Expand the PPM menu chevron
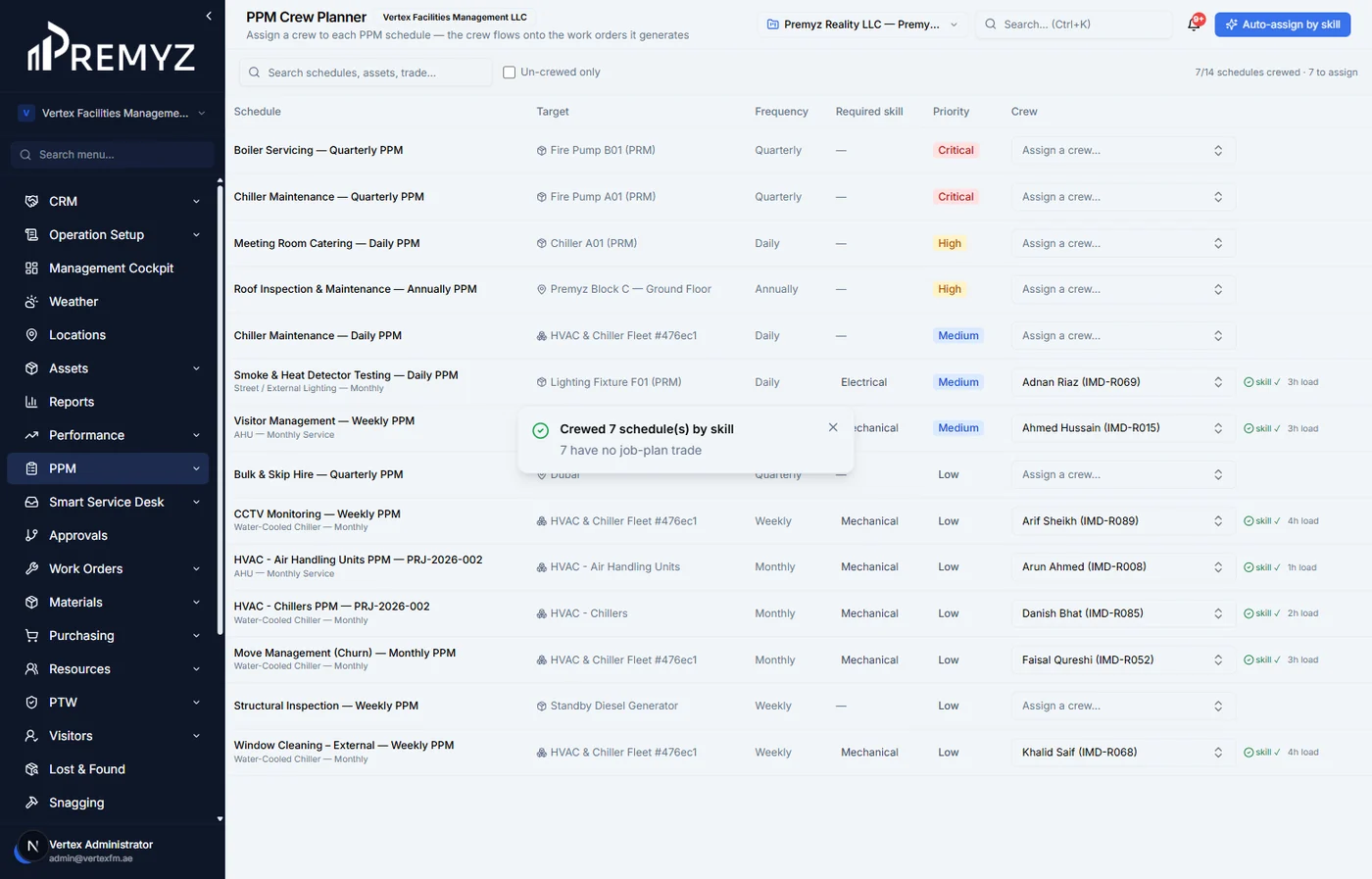1372x879 pixels. coord(196,468)
